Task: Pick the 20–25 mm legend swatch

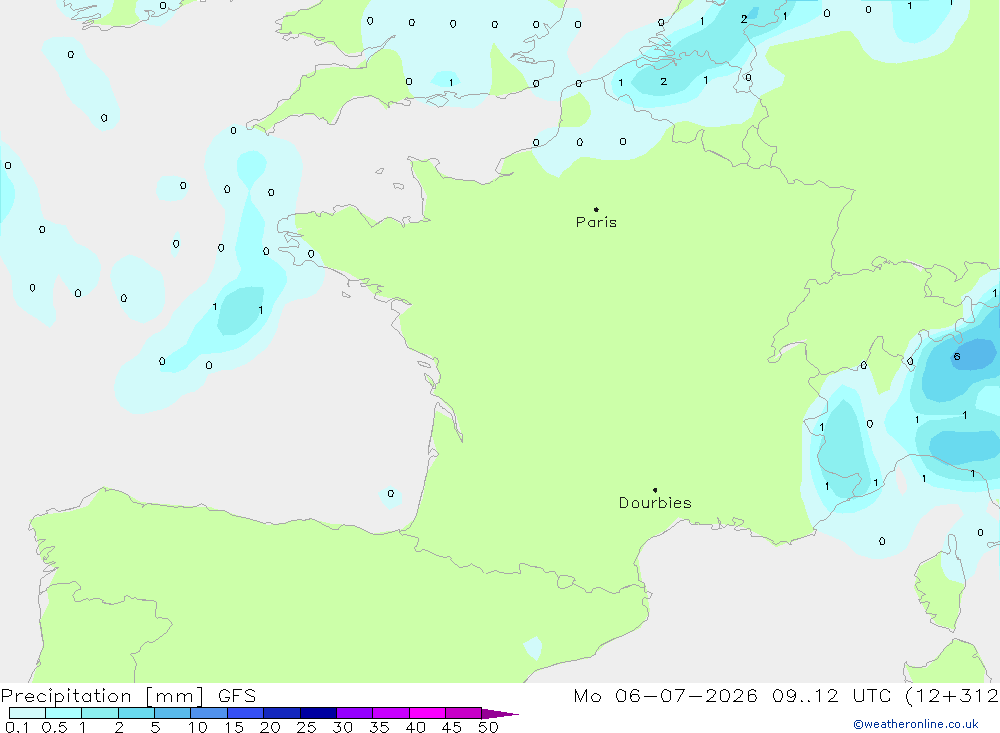Action: coord(282,713)
